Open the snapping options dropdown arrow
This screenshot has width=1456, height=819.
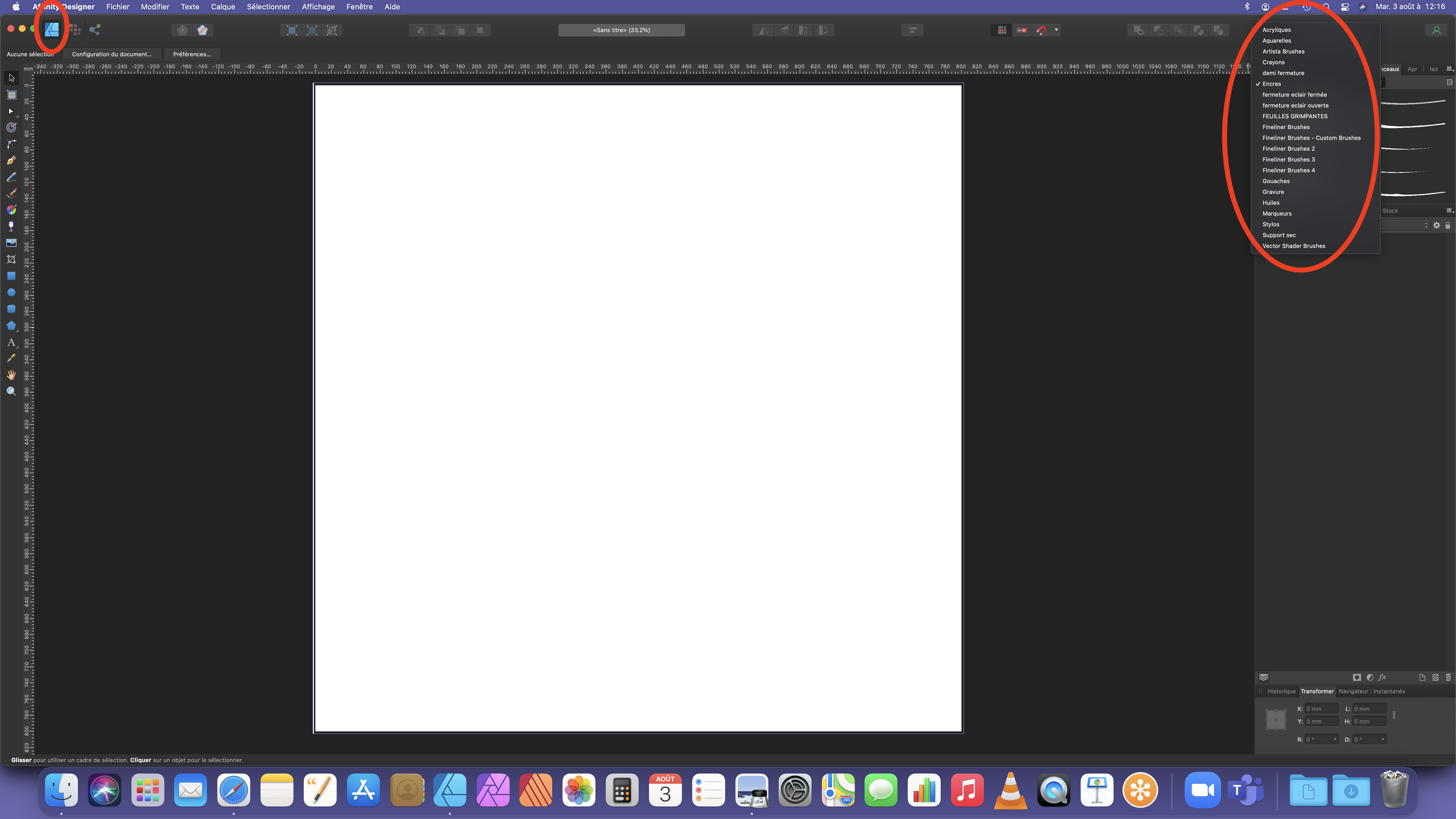tap(1056, 30)
